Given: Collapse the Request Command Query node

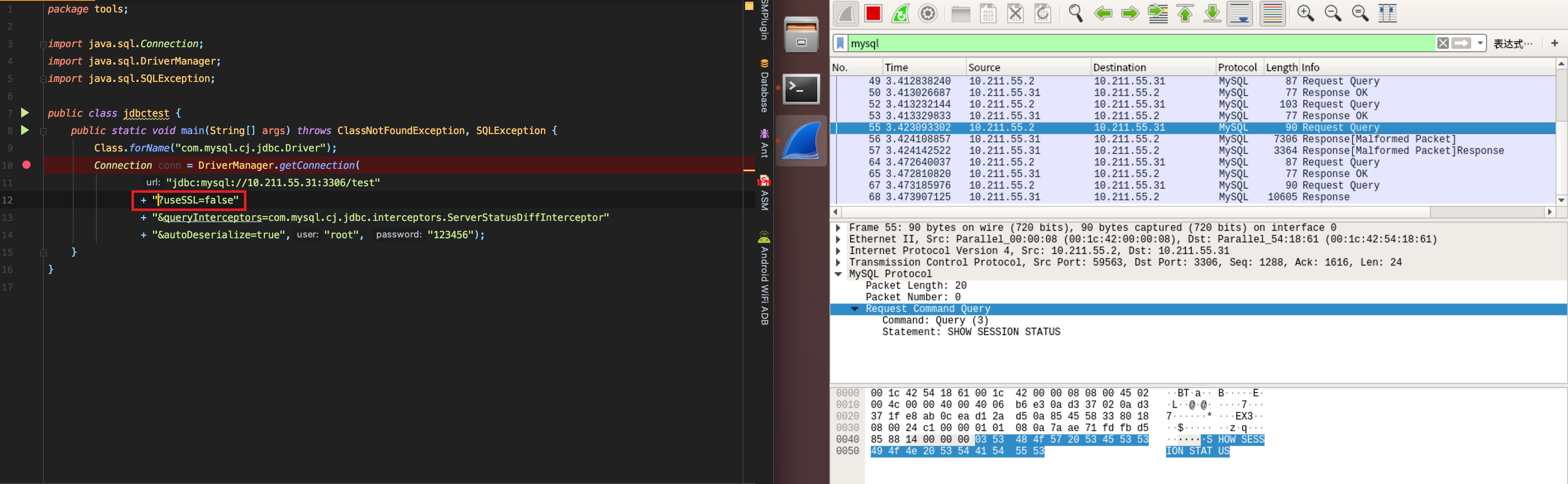Looking at the screenshot, I should [x=855, y=309].
